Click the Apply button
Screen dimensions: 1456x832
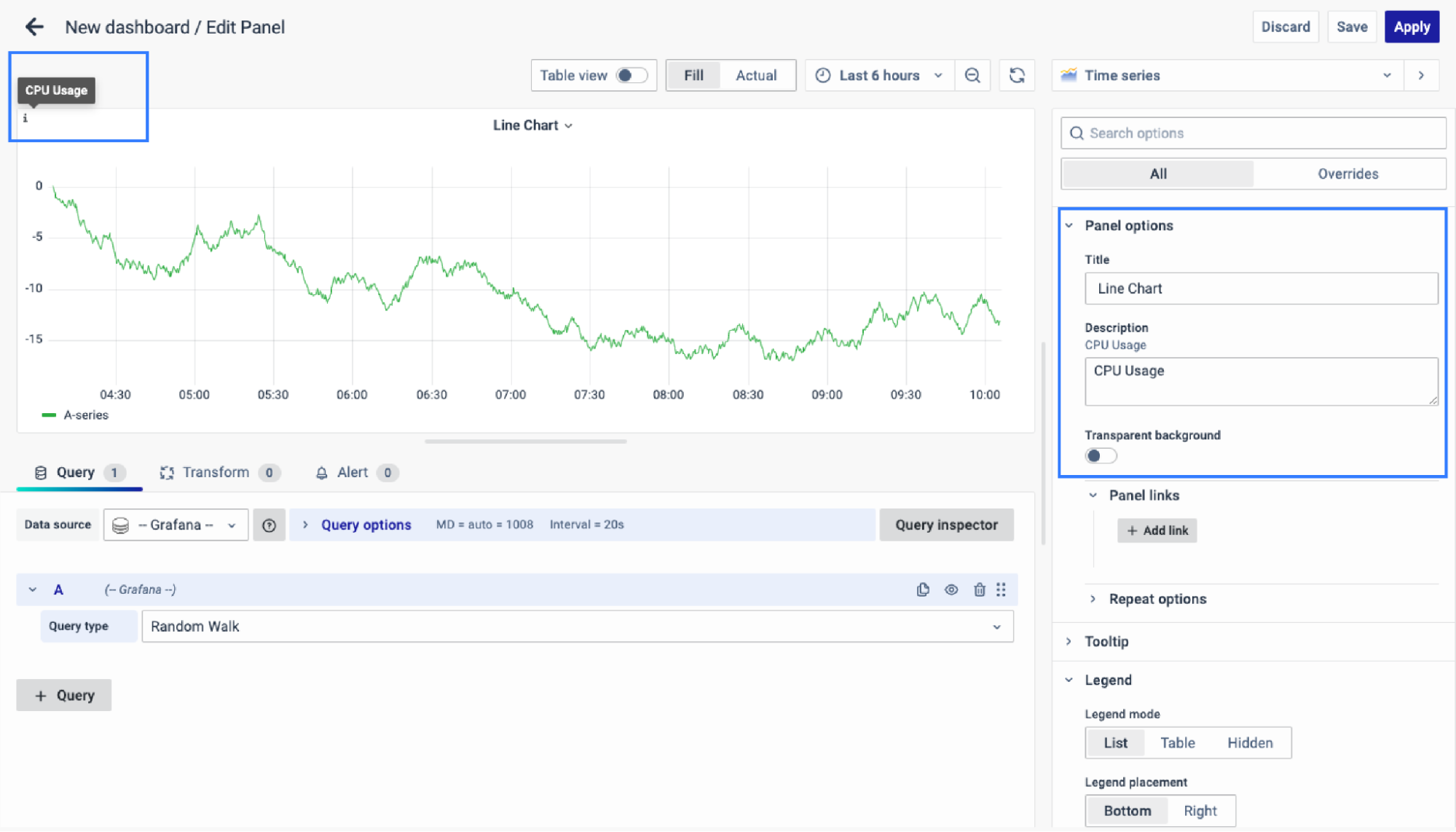[x=1411, y=27]
